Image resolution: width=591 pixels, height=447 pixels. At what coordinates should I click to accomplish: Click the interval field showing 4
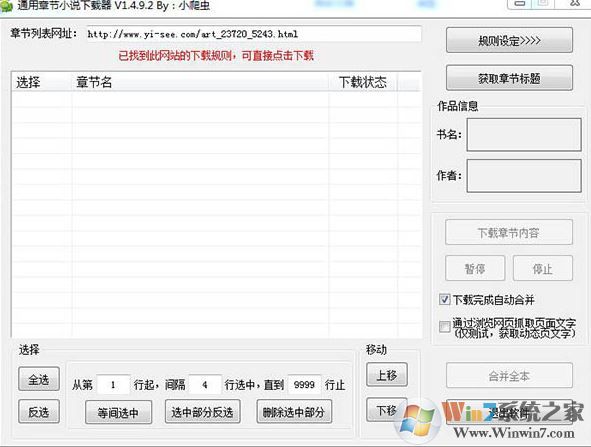(x=205, y=385)
